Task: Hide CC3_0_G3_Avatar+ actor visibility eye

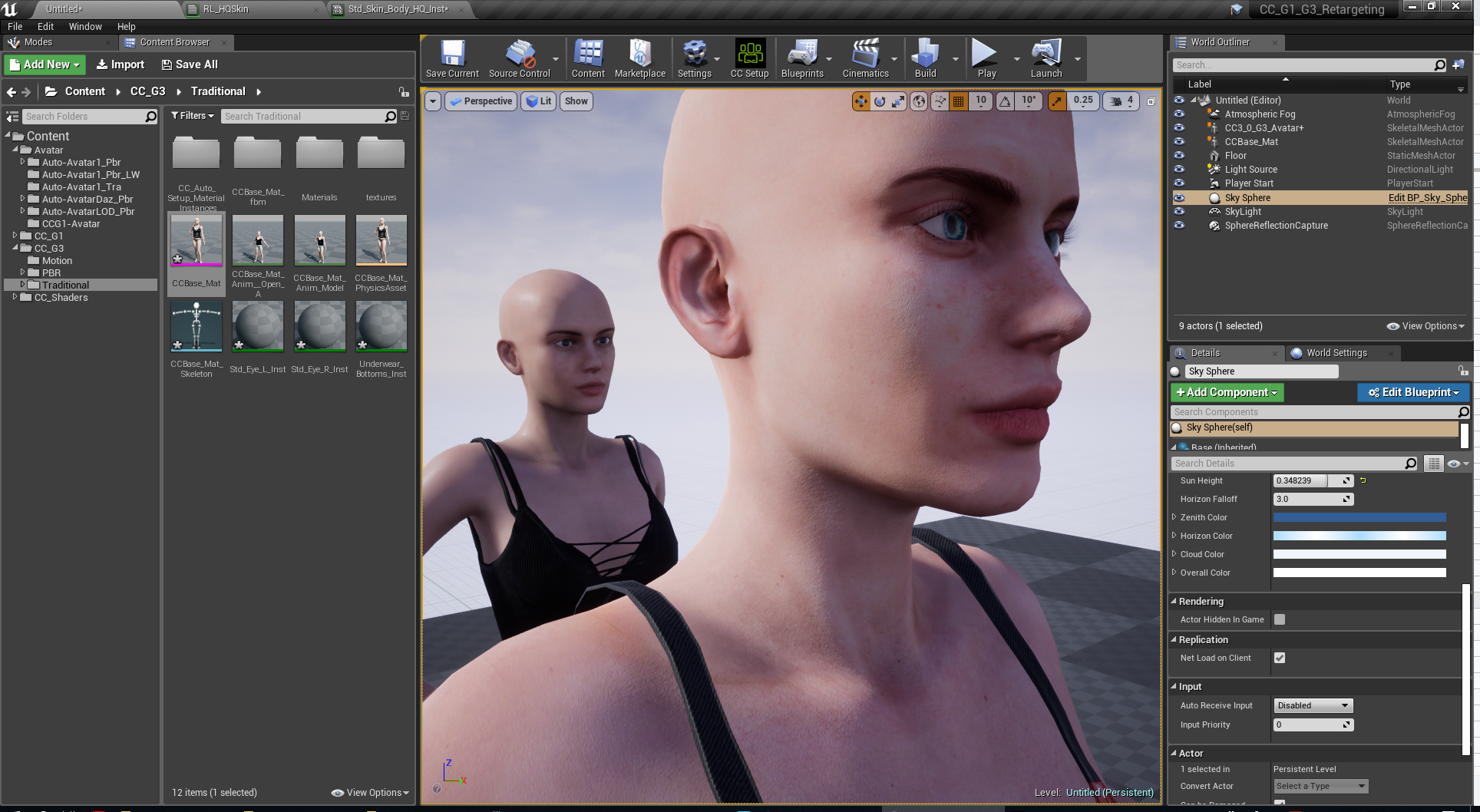Action: click(x=1179, y=128)
